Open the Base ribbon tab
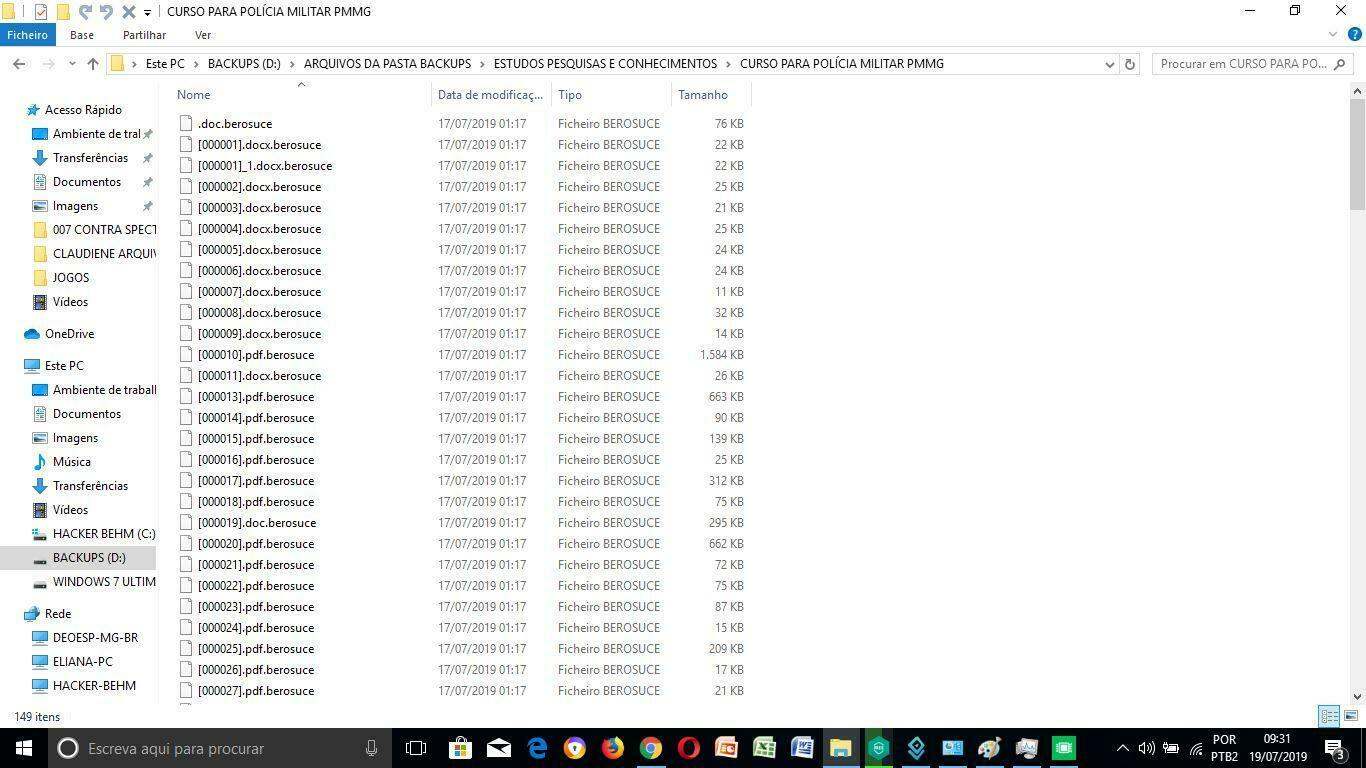1366x768 pixels. pos(82,35)
